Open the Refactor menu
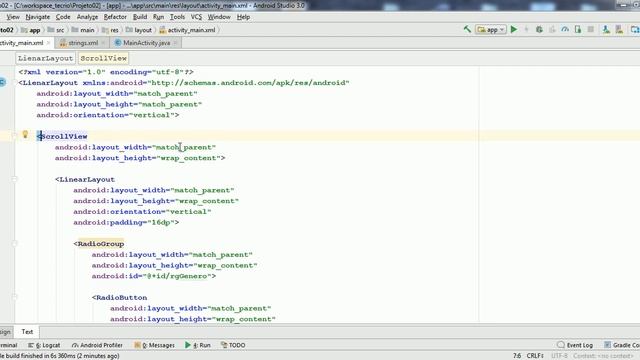 pos(115,17)
